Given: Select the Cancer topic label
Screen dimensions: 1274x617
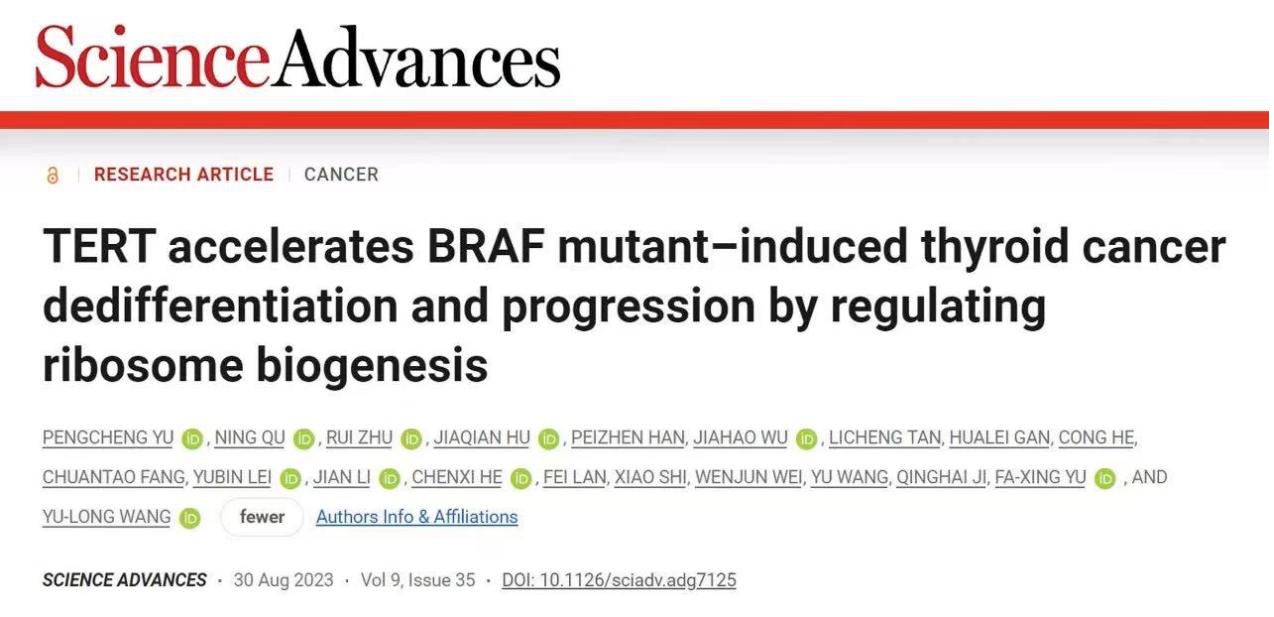Looking at the screenshot, I should point(341,174).
